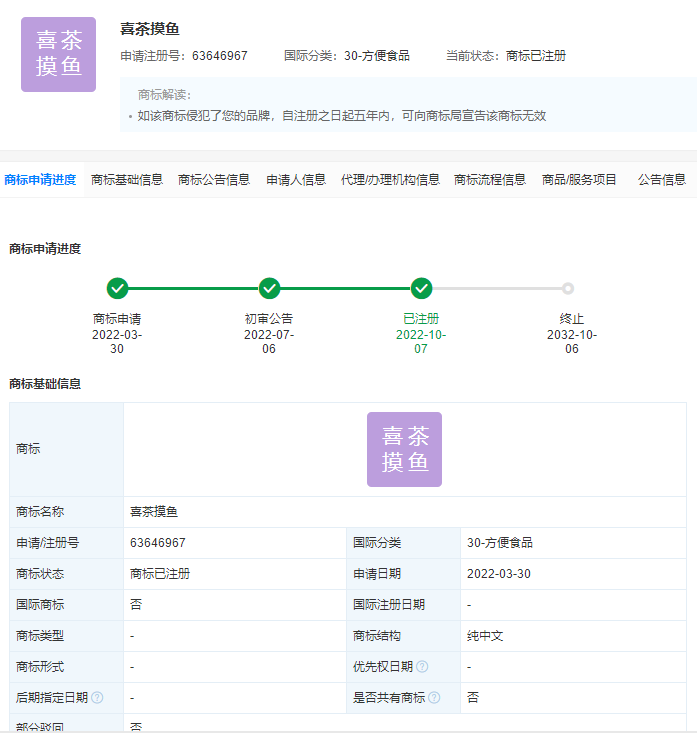The height and width of the screenshot is (733, 697).
Task: Click the 30-方便食品 table cell
Action: click(x=573, y=543)
